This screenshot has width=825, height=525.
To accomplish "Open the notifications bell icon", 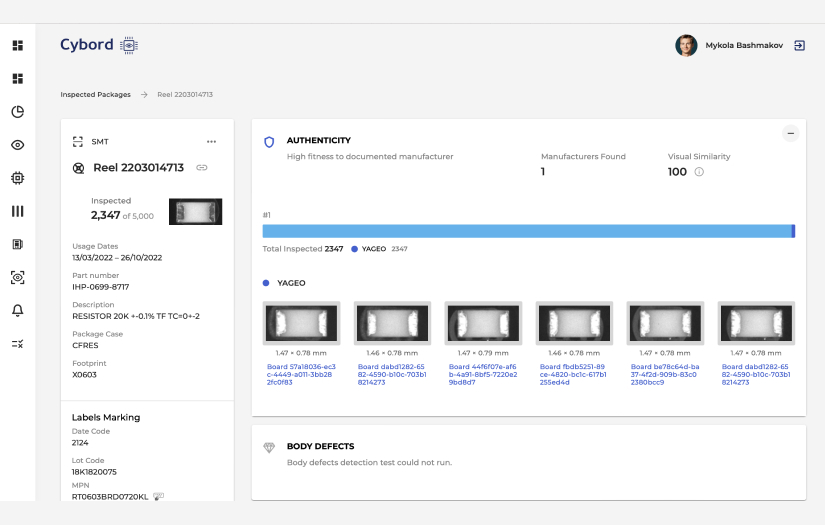I will [17, 310].
